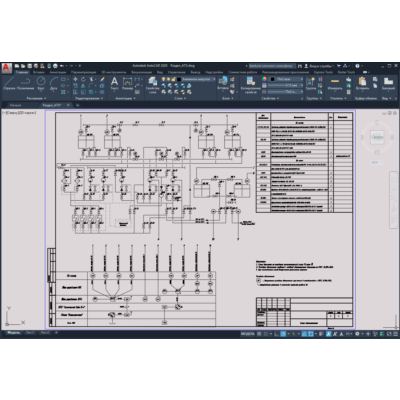Image resolution: width=400 pixels, height=400 pixels.
Task: Open the layer name dropdown list
Action: (198, 79)
